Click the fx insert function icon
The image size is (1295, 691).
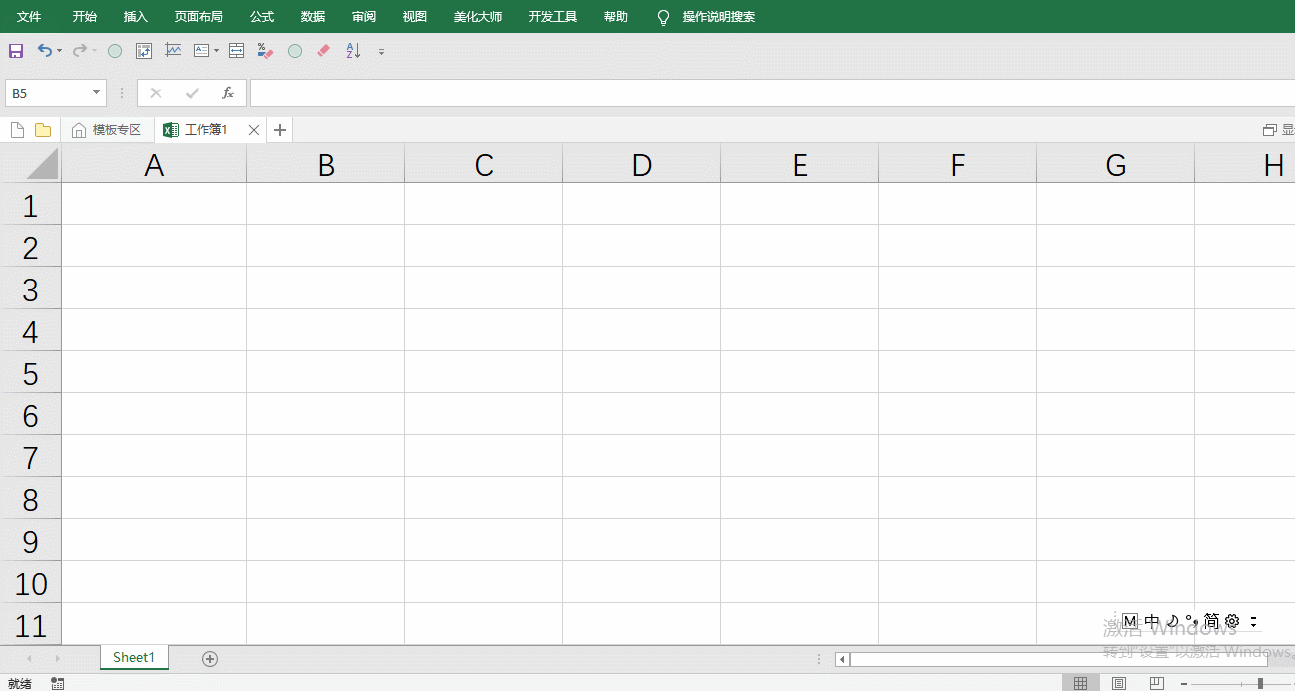pos(228,93)
